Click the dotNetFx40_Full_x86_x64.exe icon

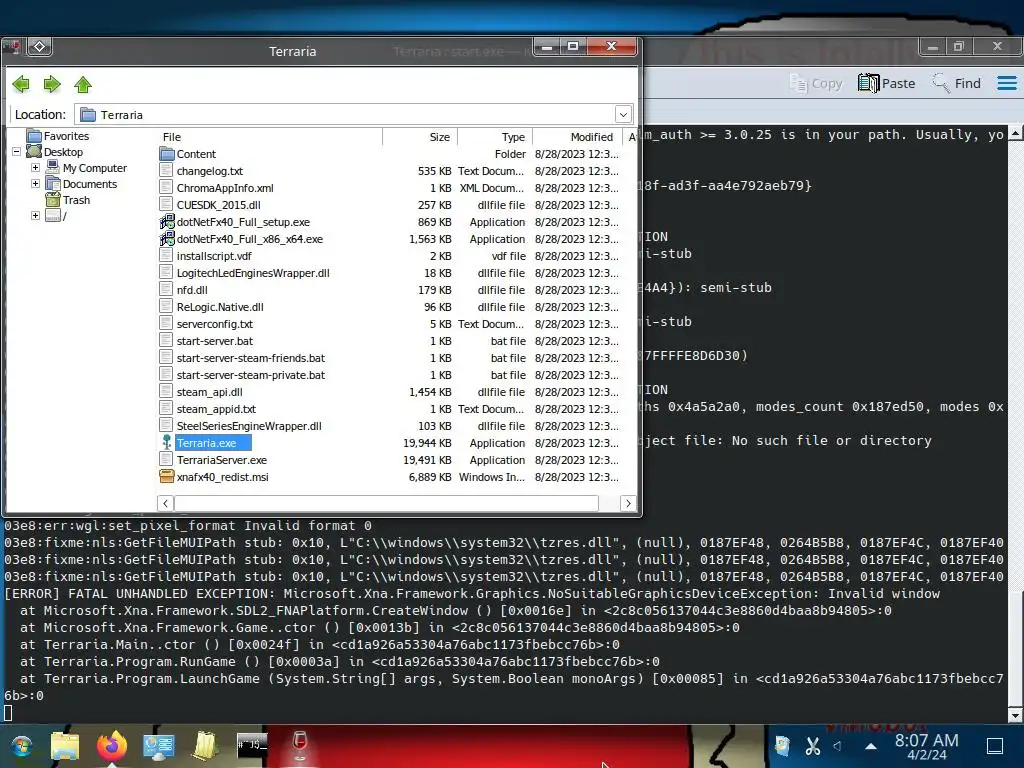(167, 239)
